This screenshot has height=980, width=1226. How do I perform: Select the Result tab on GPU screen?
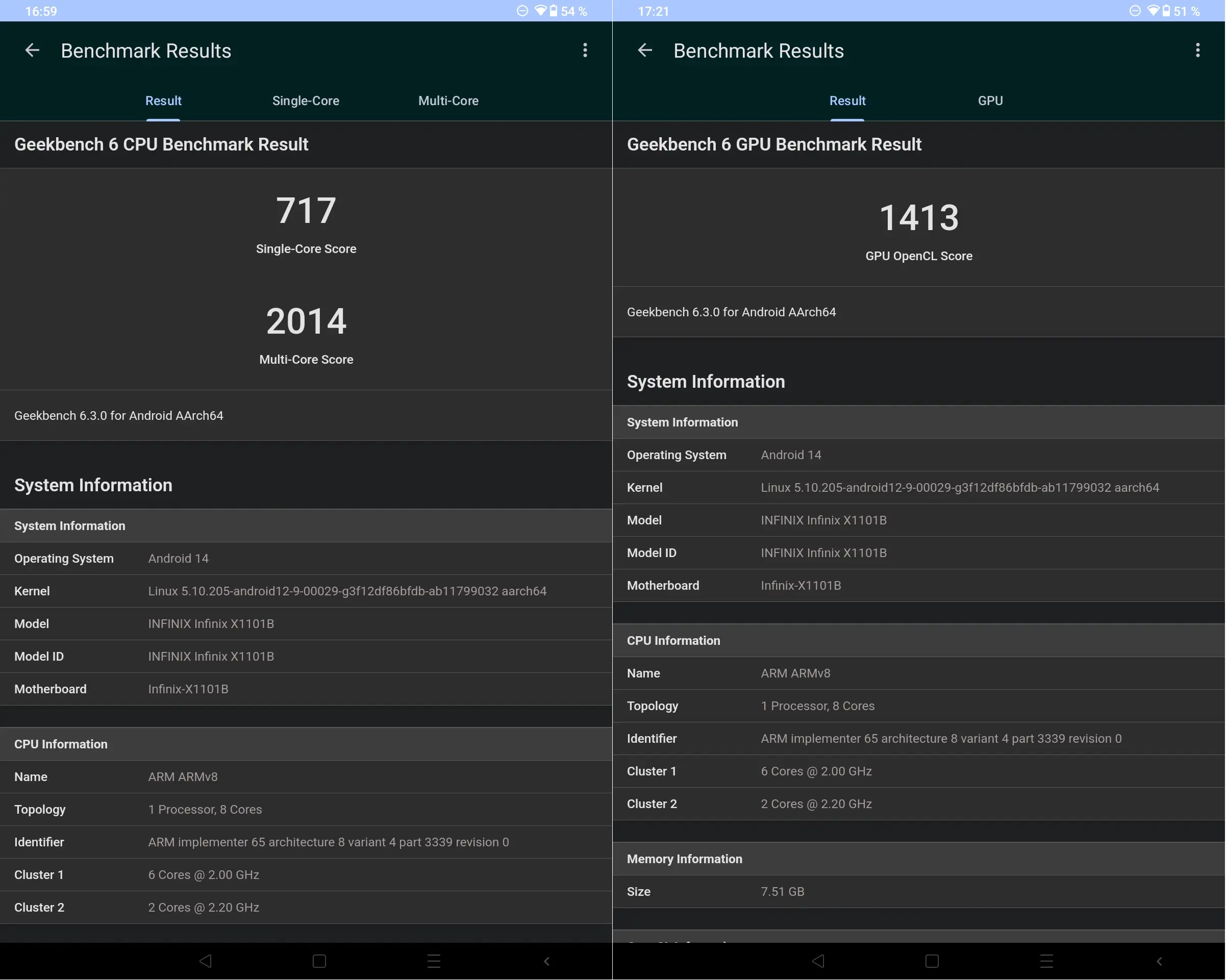[x=847, y=100]
